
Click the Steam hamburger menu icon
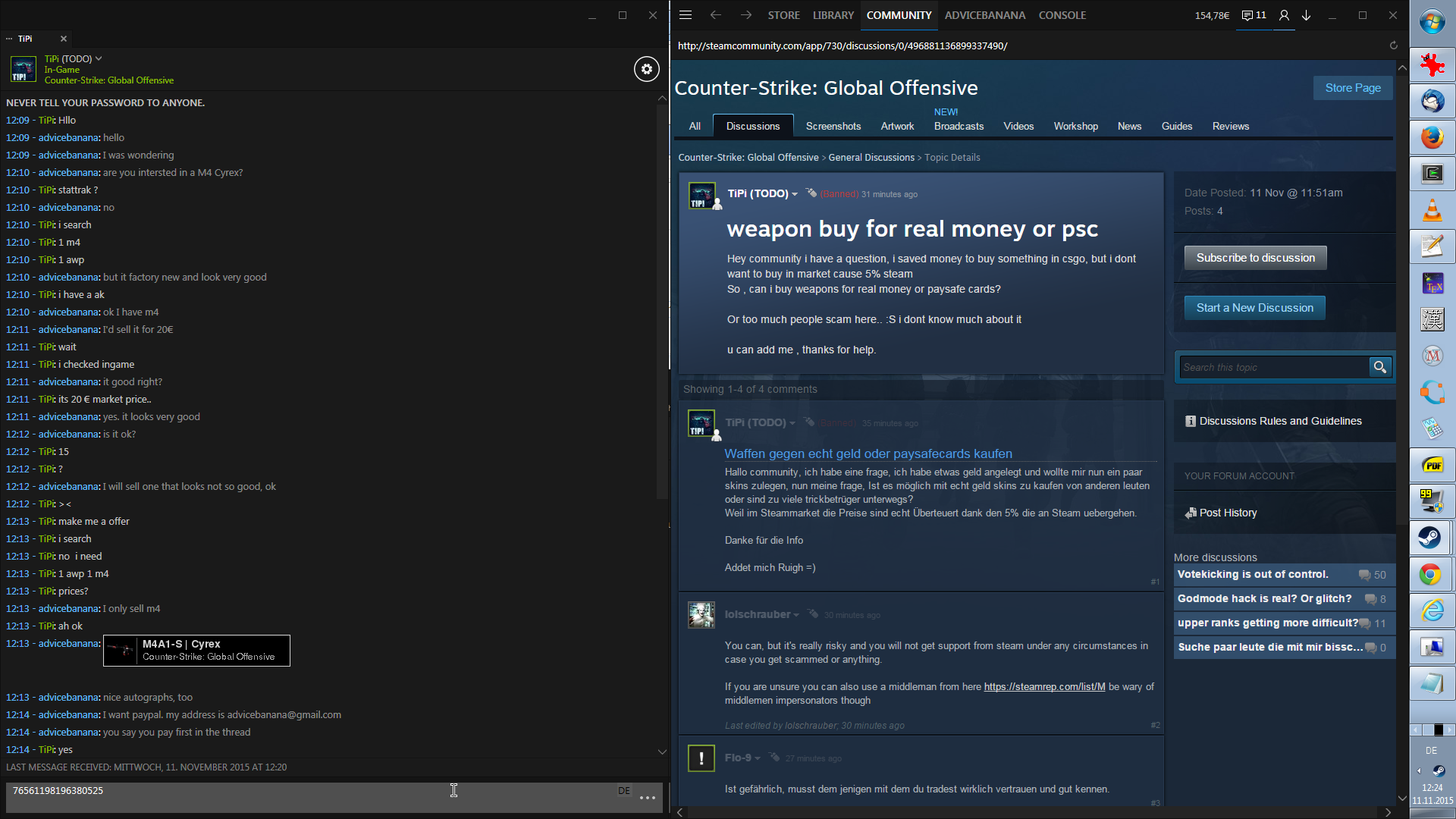point(686,15)
